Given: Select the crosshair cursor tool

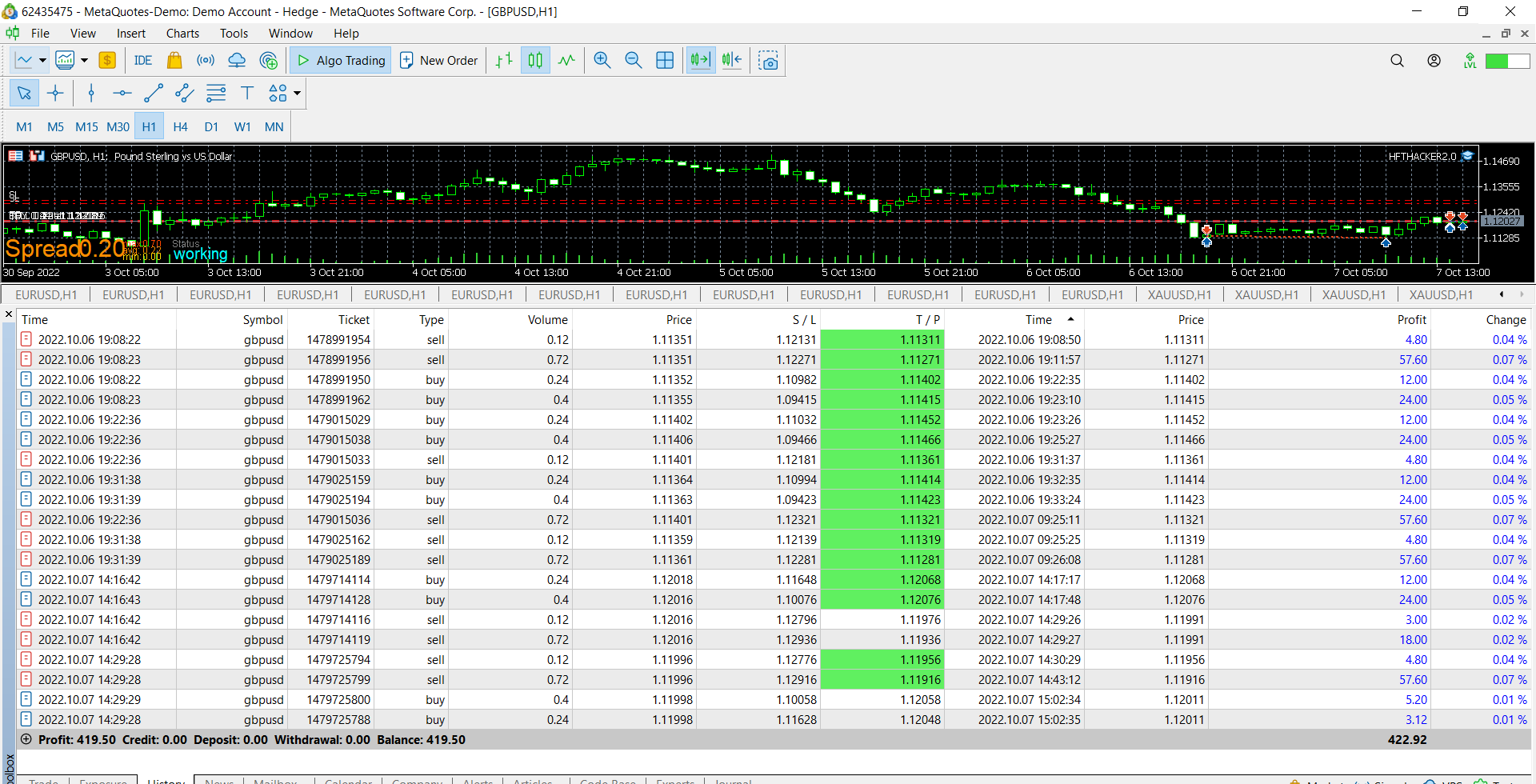Looking at the screenshot, I should (55, 94).
